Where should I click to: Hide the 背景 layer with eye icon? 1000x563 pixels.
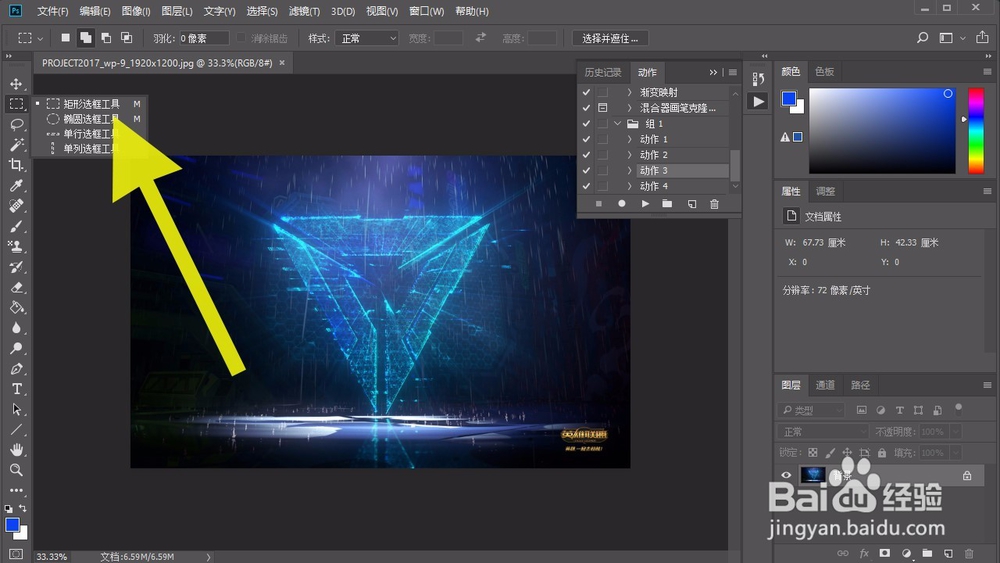786,475
